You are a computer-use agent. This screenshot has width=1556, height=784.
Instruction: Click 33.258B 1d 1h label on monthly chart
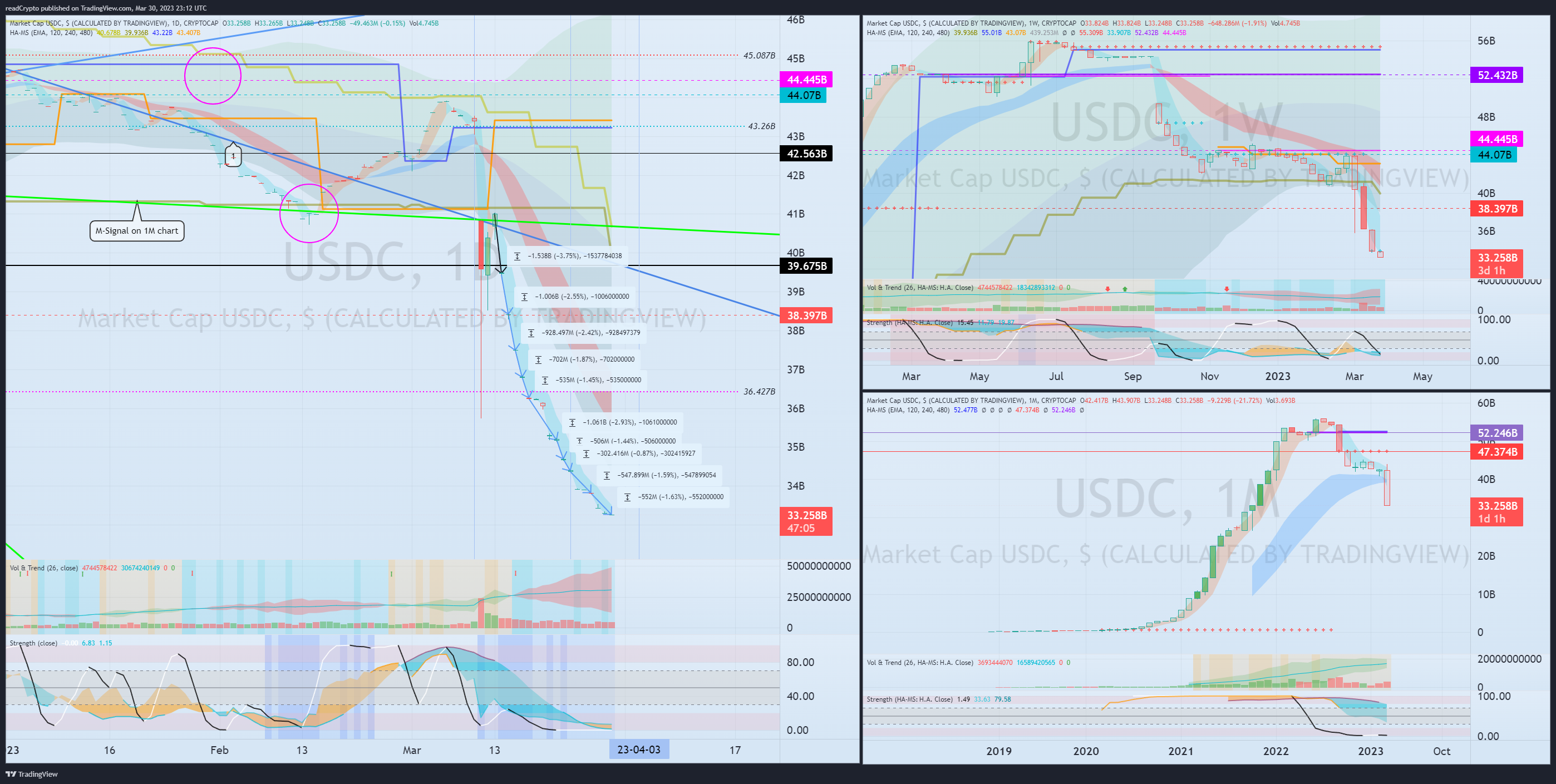click(x=1497, y=511)
